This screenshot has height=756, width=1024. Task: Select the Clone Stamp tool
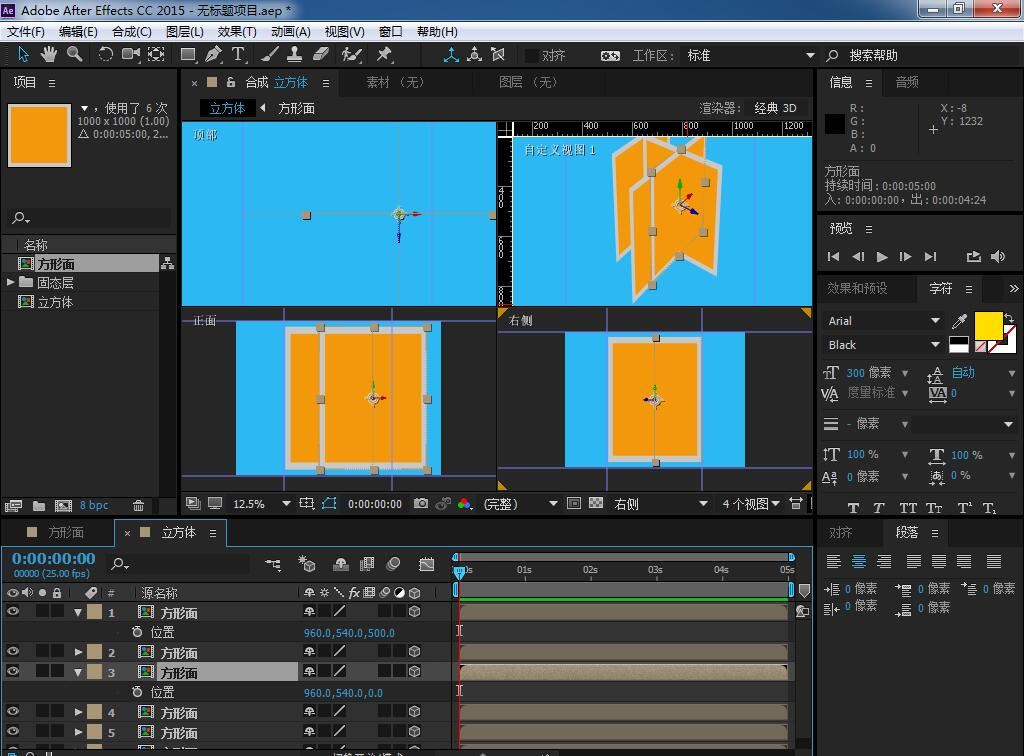pos(295,55)
